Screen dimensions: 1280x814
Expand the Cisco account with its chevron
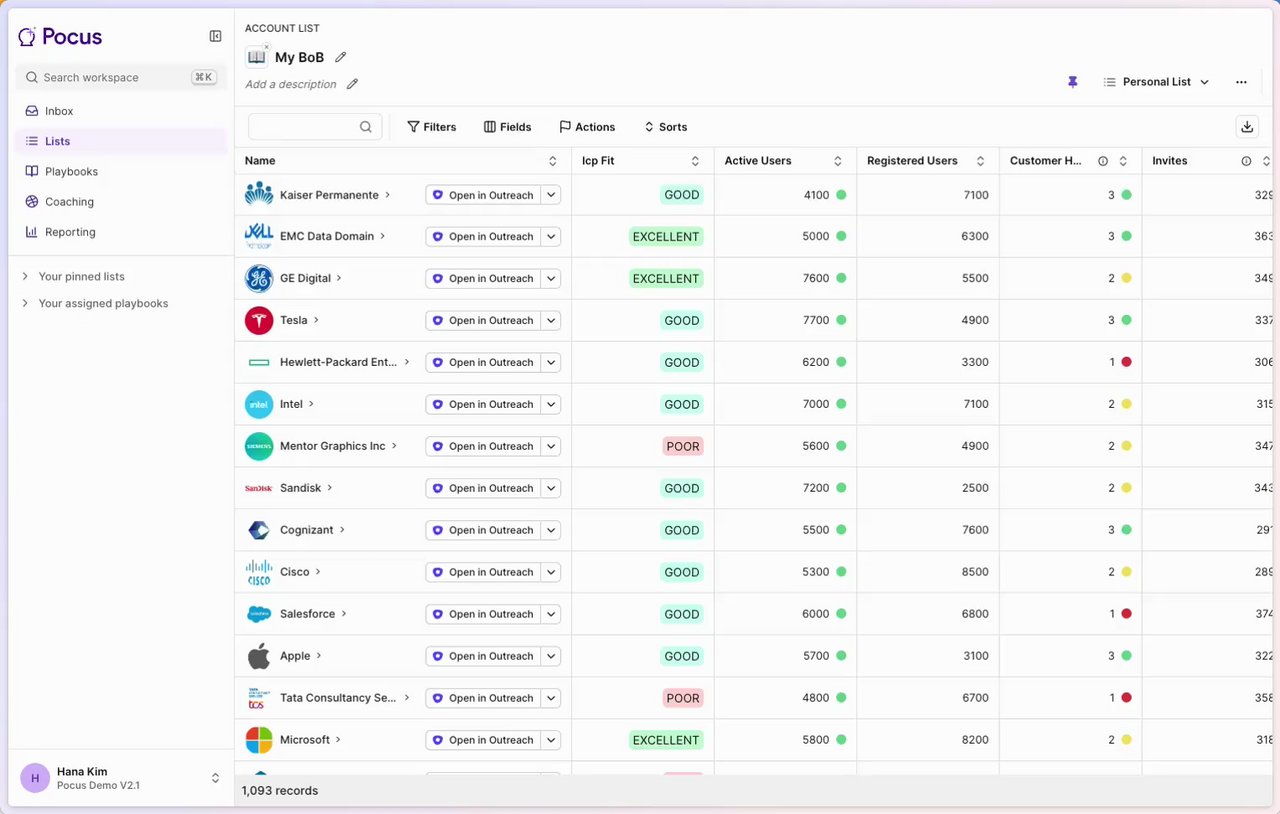318,572
